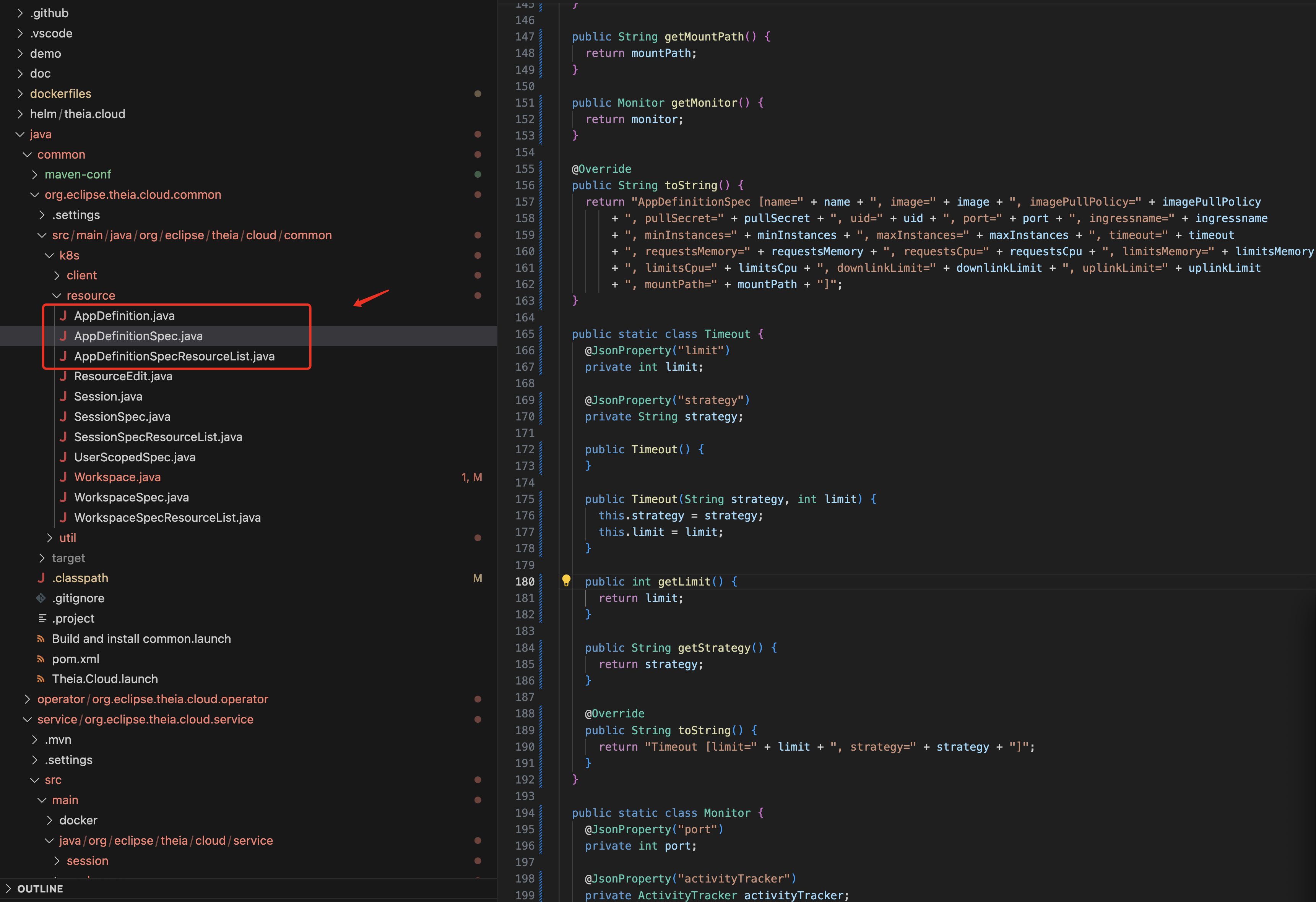Click the file icon beside pom.xml

coord(41,659)
